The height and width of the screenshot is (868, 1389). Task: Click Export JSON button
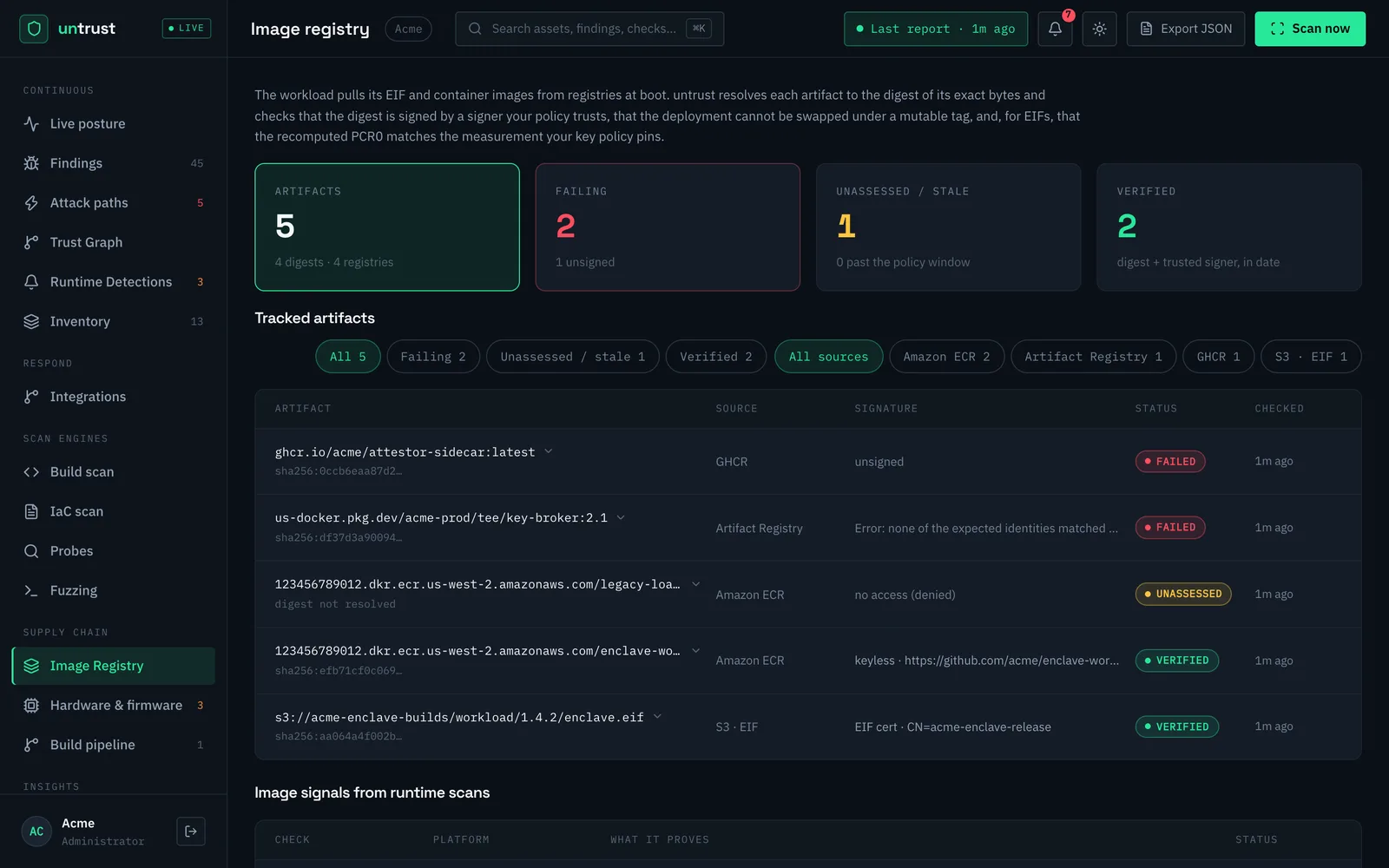tap(1186, 29)
